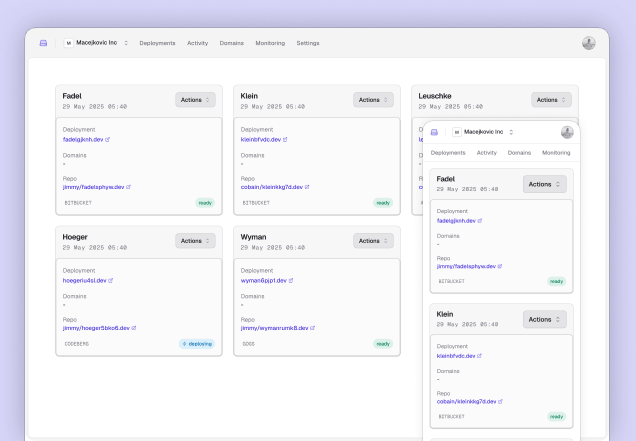Click external link icon beside wyman6pjp1.dev
Image resolution: width=636 pixels, height=441 pixels.
tap(291, 280)
